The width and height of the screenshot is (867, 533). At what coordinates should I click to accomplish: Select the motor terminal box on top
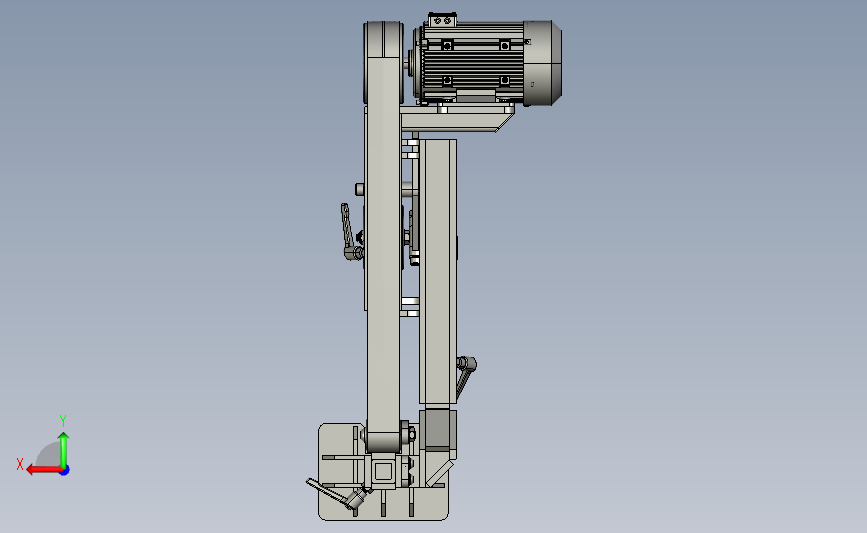pos(442,20)
